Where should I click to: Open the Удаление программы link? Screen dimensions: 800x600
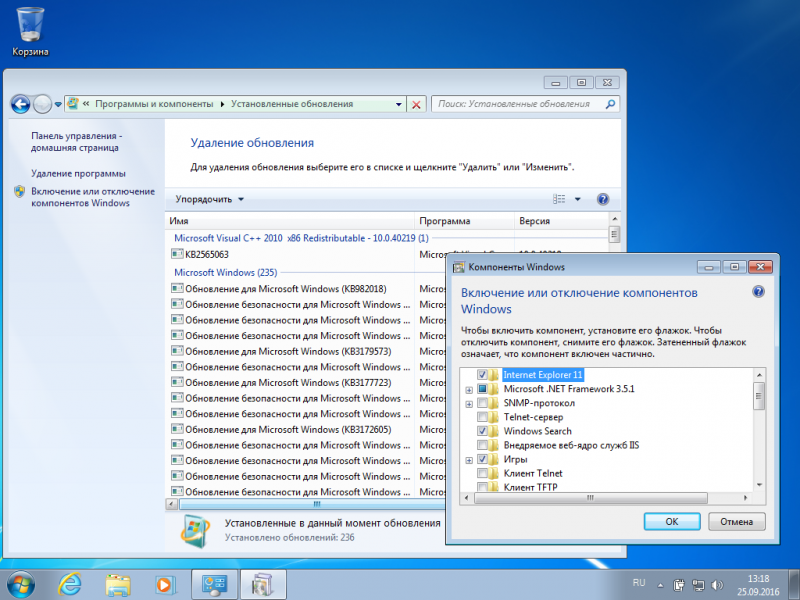[78, 173]
